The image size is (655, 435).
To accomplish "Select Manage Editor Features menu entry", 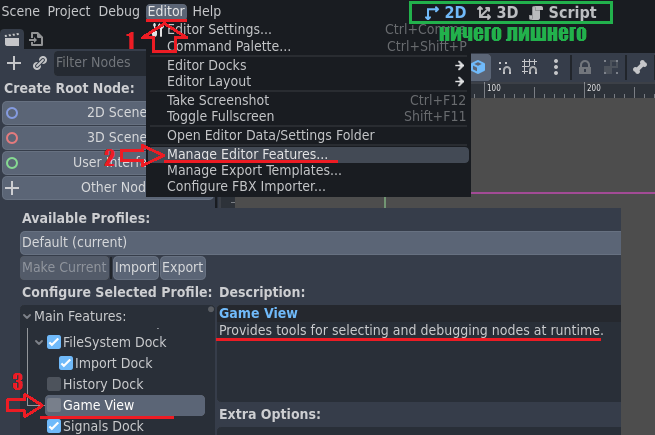I will (308, 154).
